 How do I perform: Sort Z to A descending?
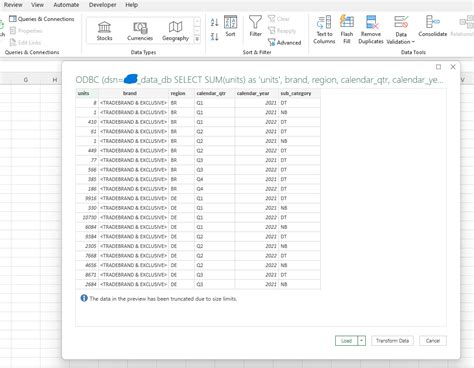pyautogui.click(x=214, y=36)
